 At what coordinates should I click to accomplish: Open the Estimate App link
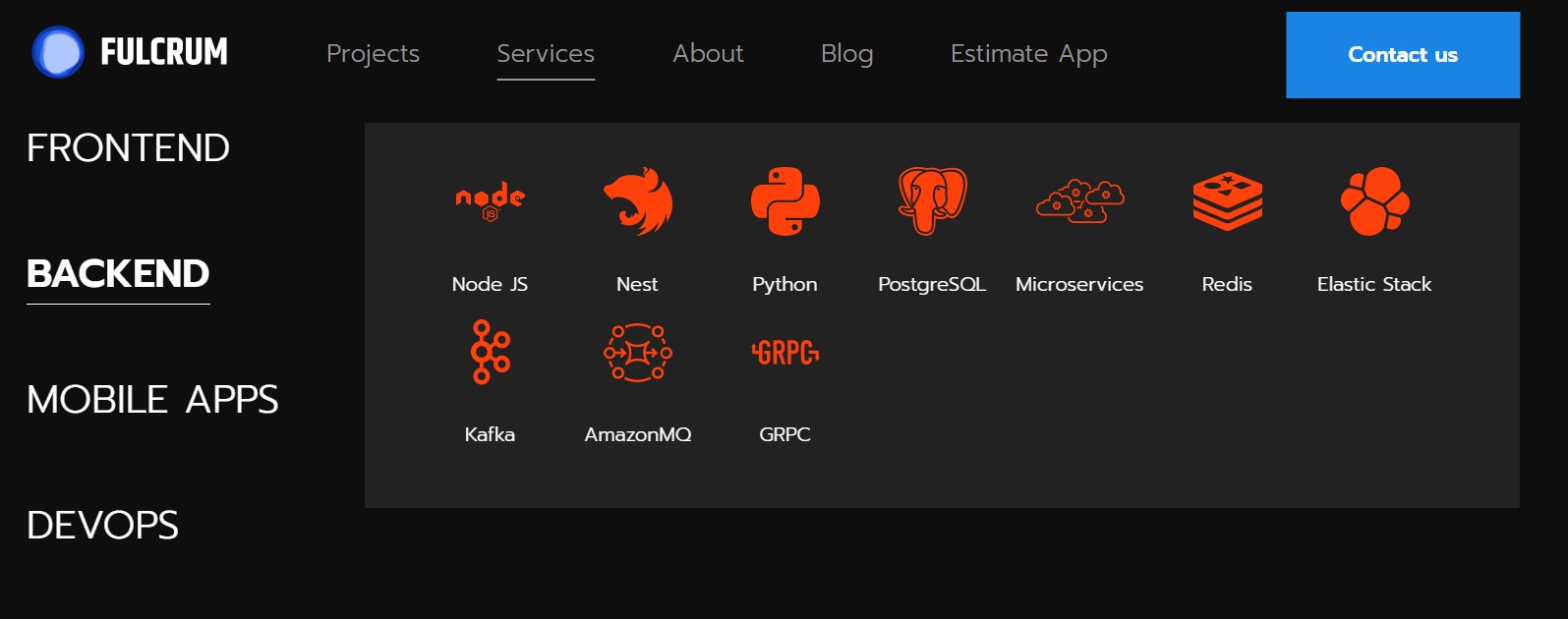[1028, 54]
